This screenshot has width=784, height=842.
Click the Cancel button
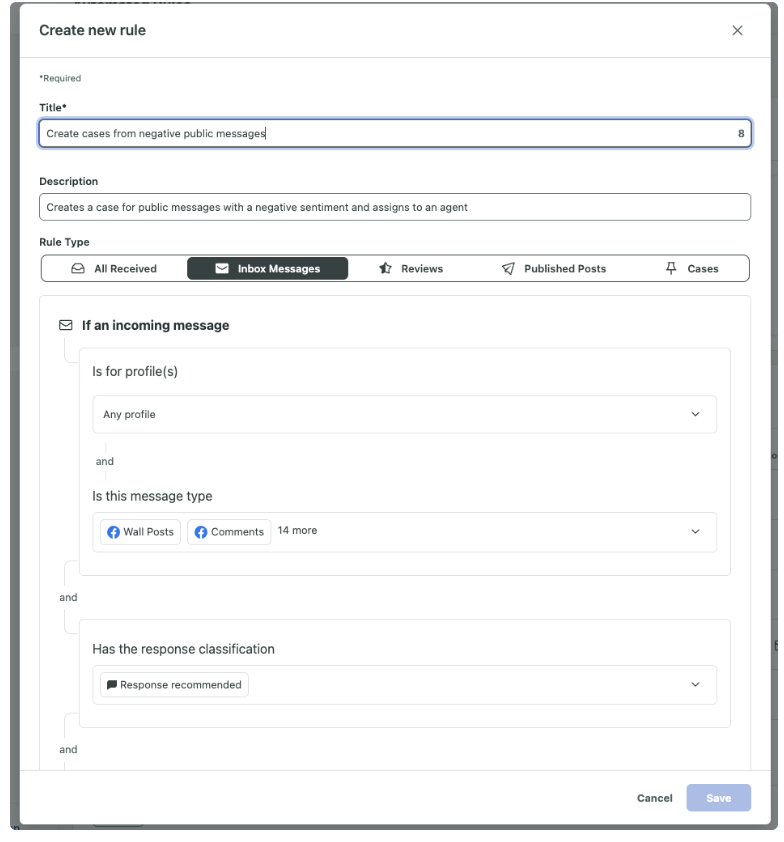tap(654, 798)
